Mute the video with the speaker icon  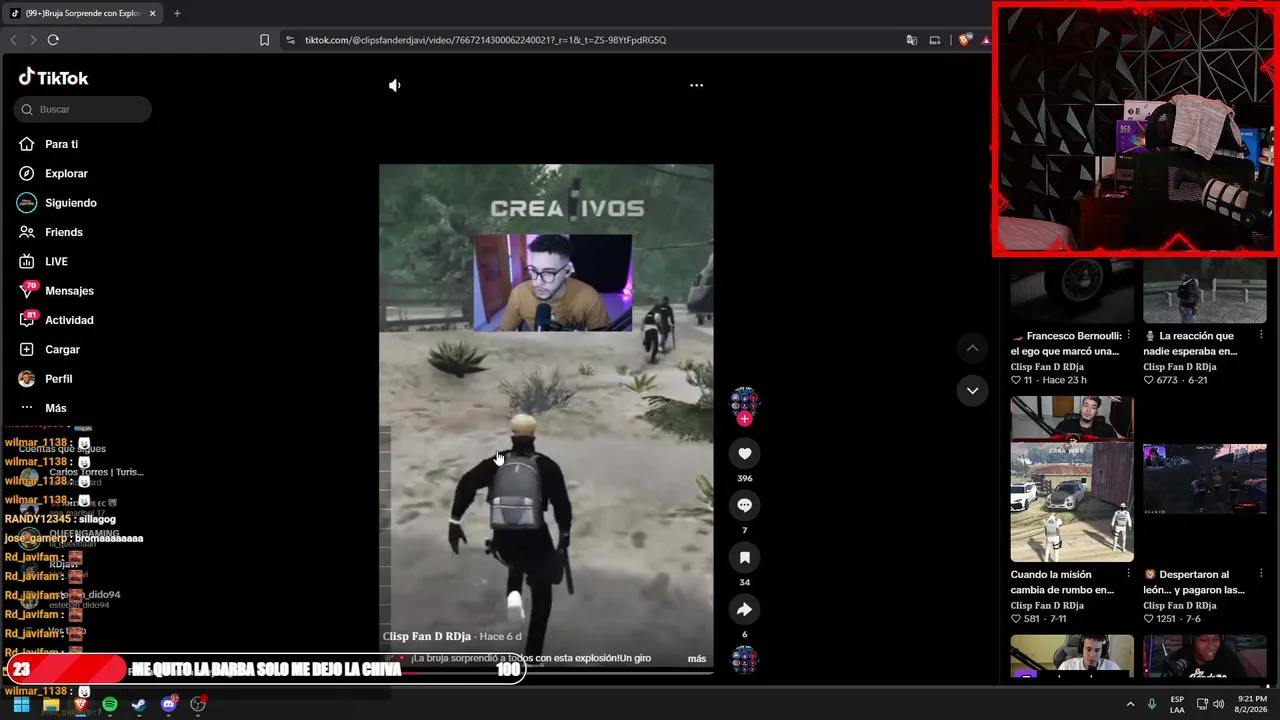click(x=395, y=85)
